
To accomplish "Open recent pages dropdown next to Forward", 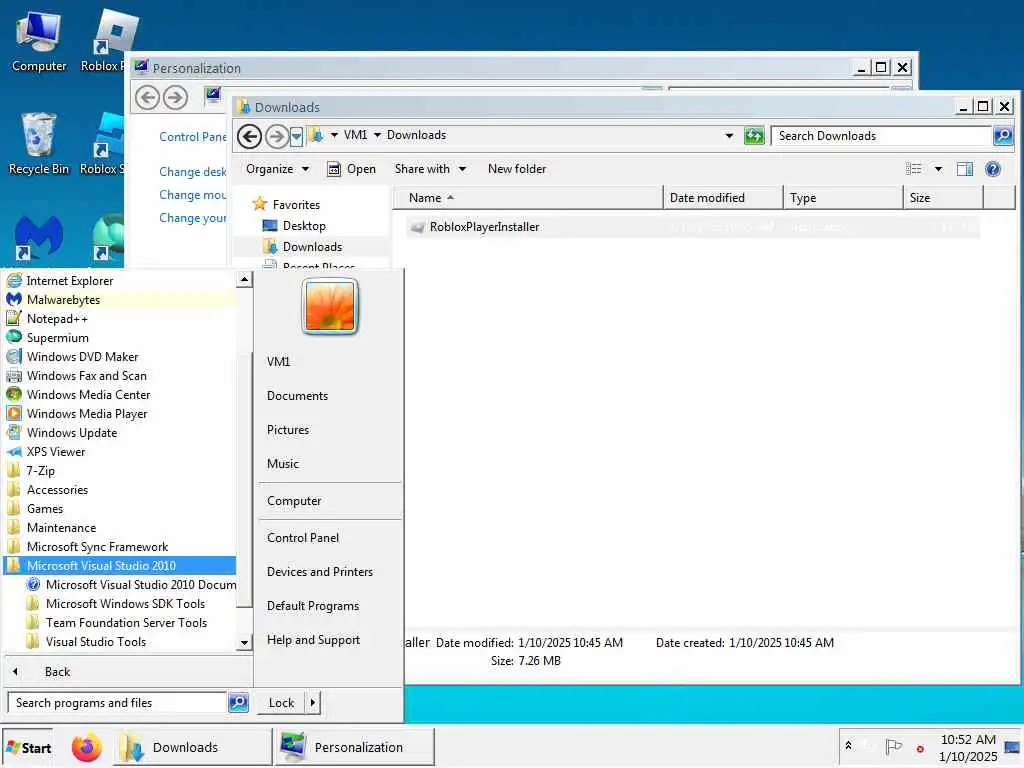I will click(296, 136).
